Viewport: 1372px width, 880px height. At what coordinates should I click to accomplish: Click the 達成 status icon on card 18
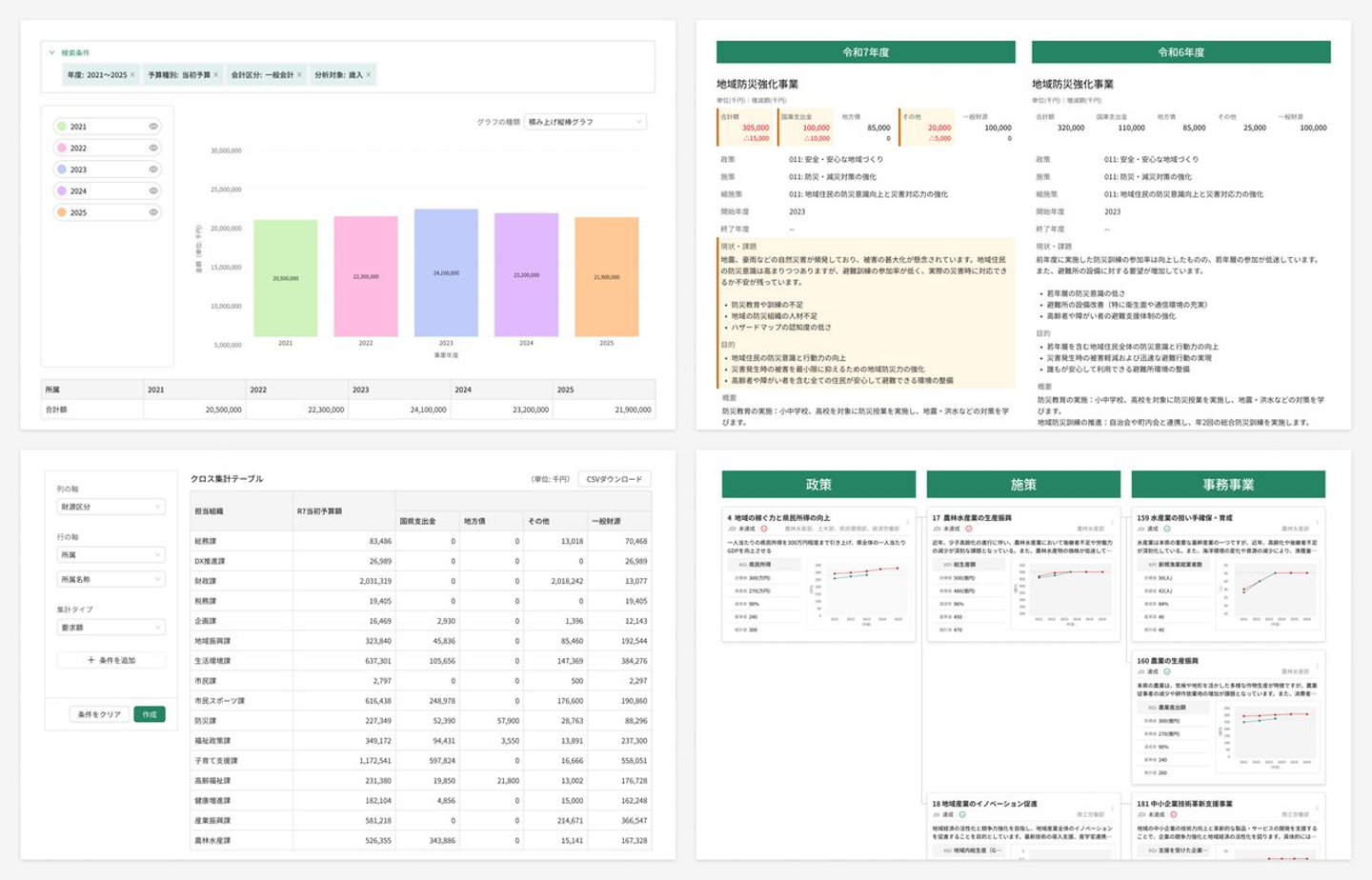pyautogui.click(x=962, y=814)
